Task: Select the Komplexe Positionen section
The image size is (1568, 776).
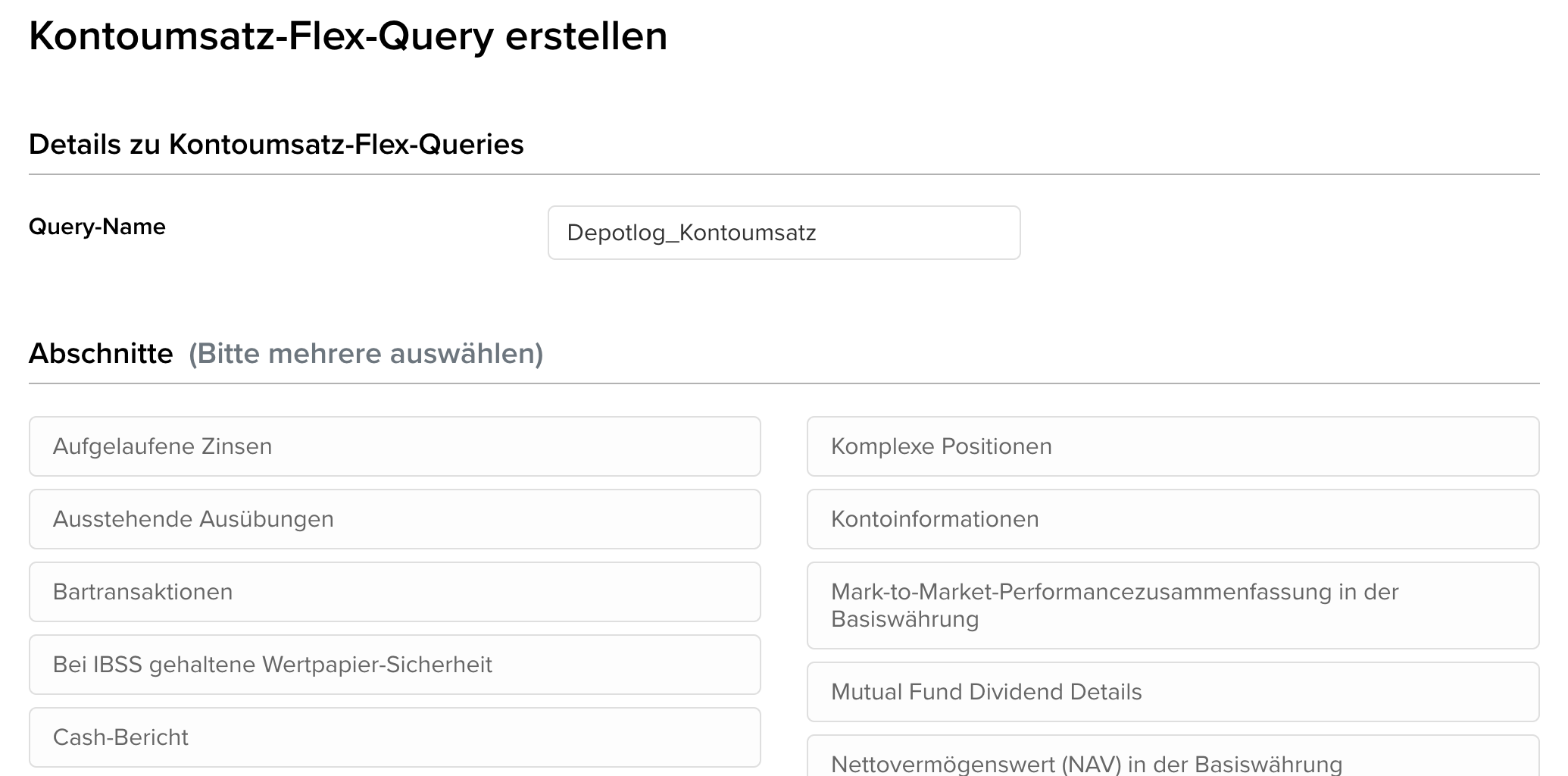Action: (1173, 446)
